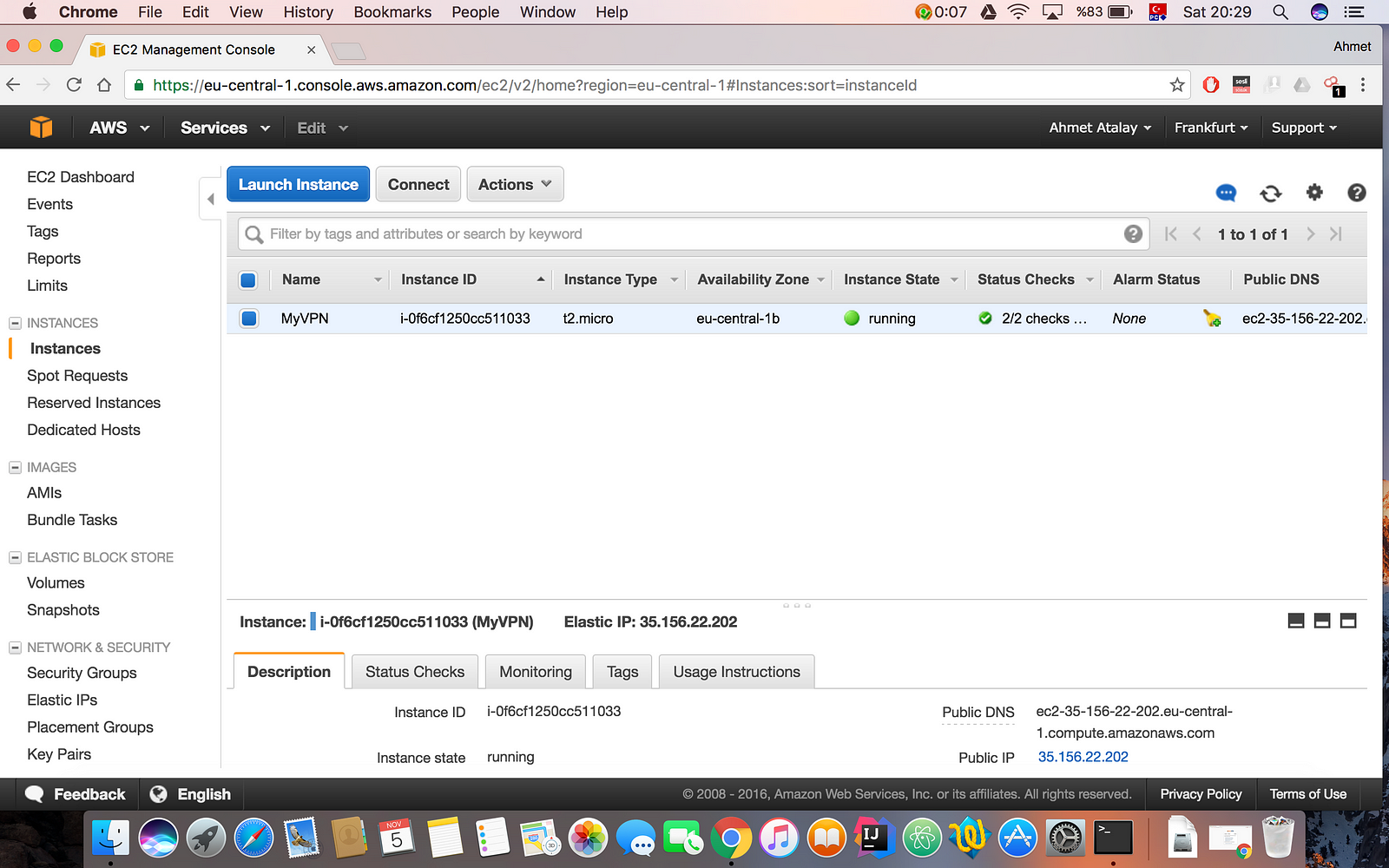The image size is (1389, 868).
Task: Open the help question mark icon in toolbar
Action: coord(1357,193)
